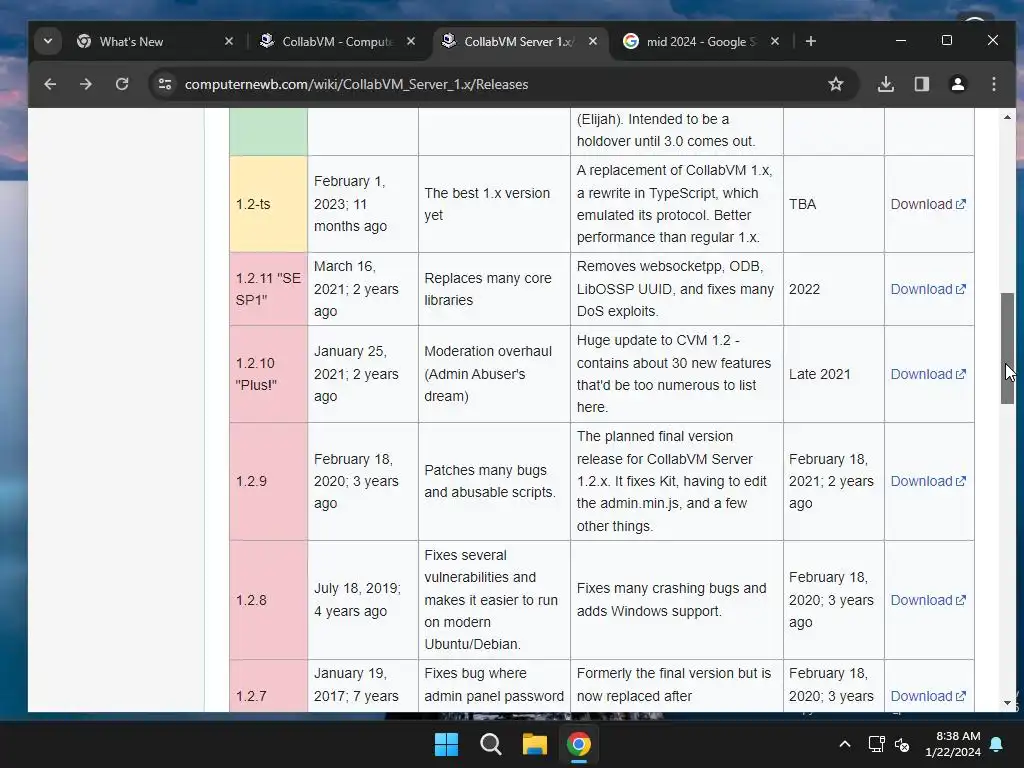Click the 1.2-ts version cell
The height and width of the screenshot is (768, 1024).
pyautogui.click(x=268, y=204)
